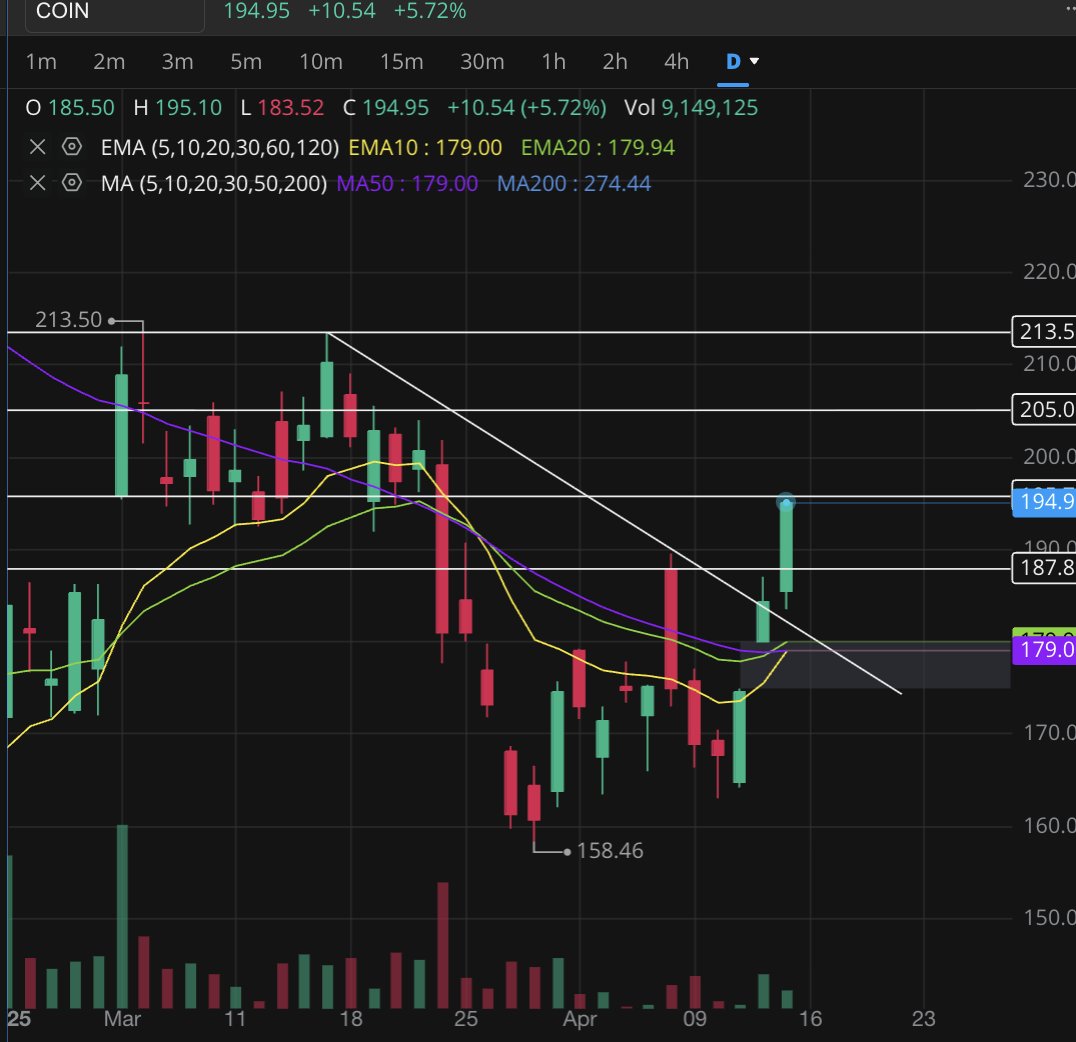This screenshot has width=1076, height=1042.
Task: Open MA indicator settings hexagon icon
Action: coord(71,183)
